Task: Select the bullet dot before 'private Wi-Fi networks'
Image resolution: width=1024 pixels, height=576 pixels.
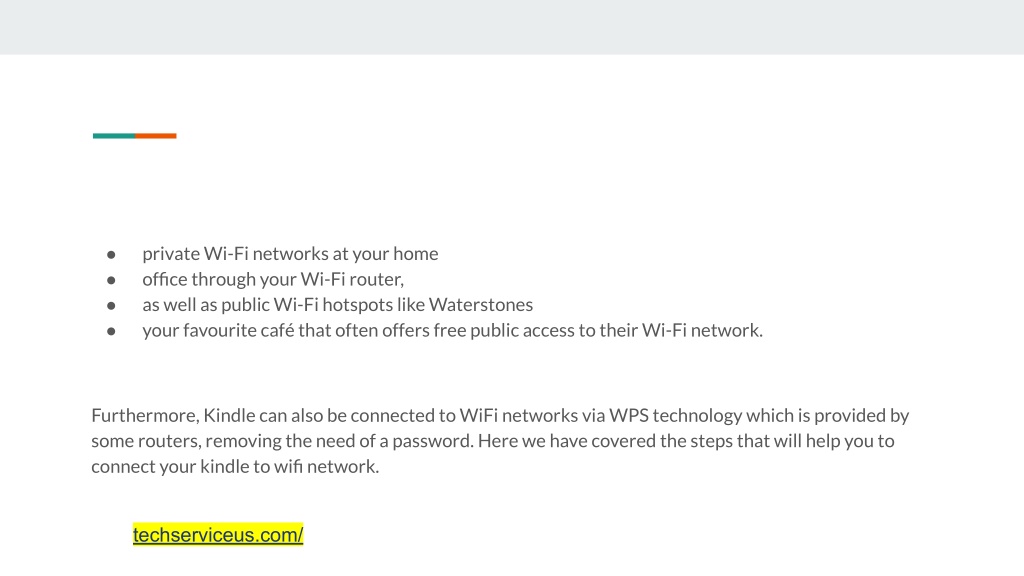Action: tap(111, 254)
